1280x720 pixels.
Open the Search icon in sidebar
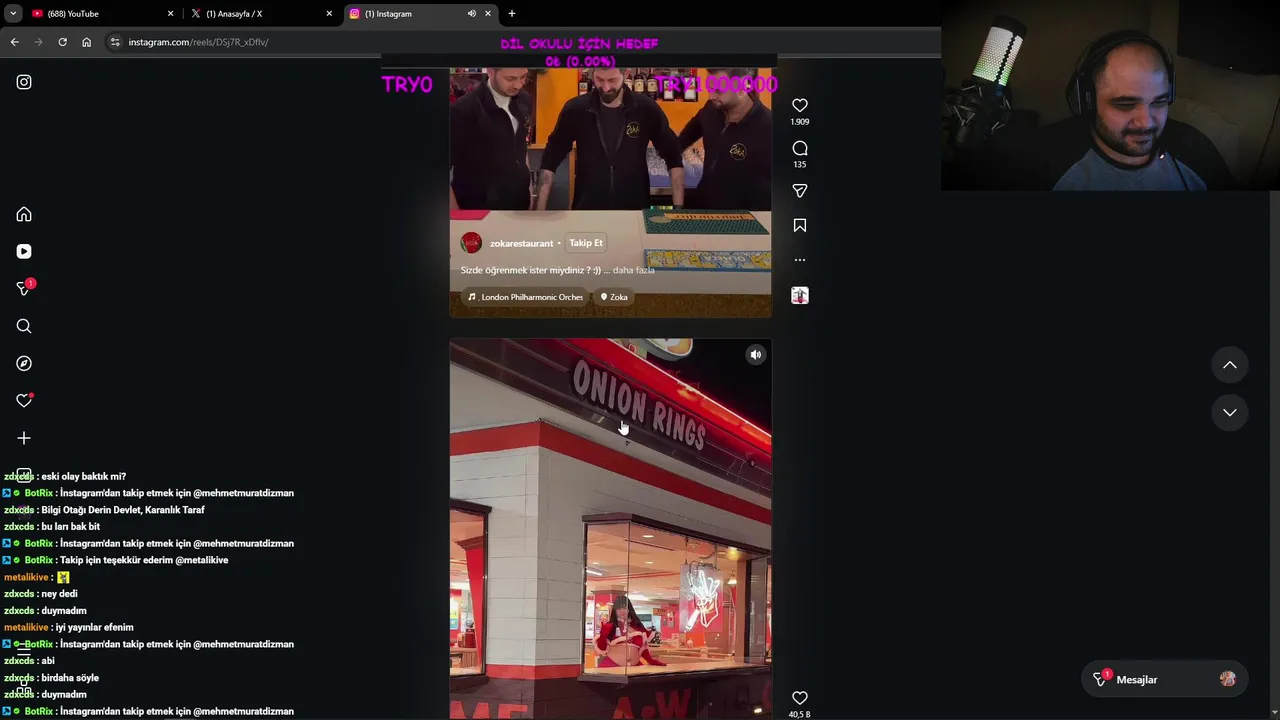pos(24,326)
